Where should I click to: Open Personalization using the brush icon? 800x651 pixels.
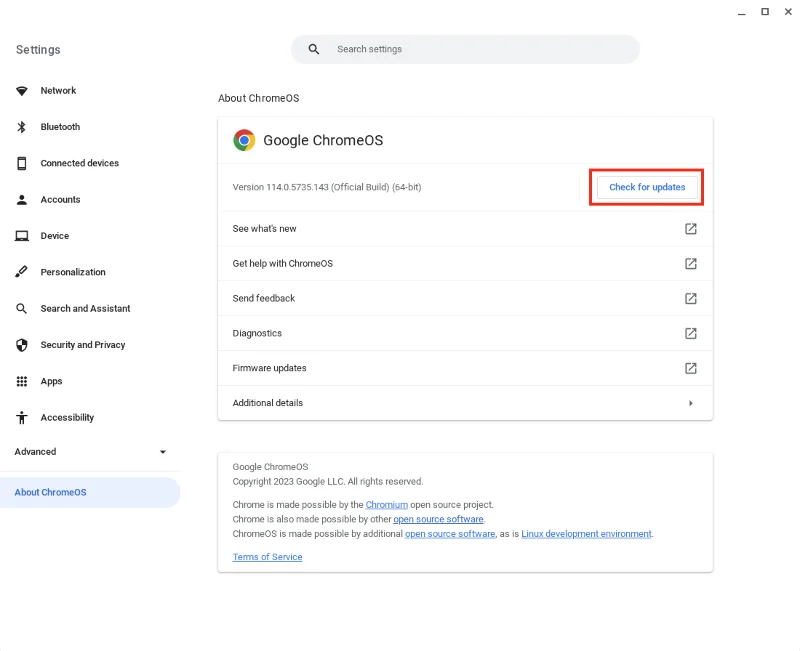coord(21,271)
